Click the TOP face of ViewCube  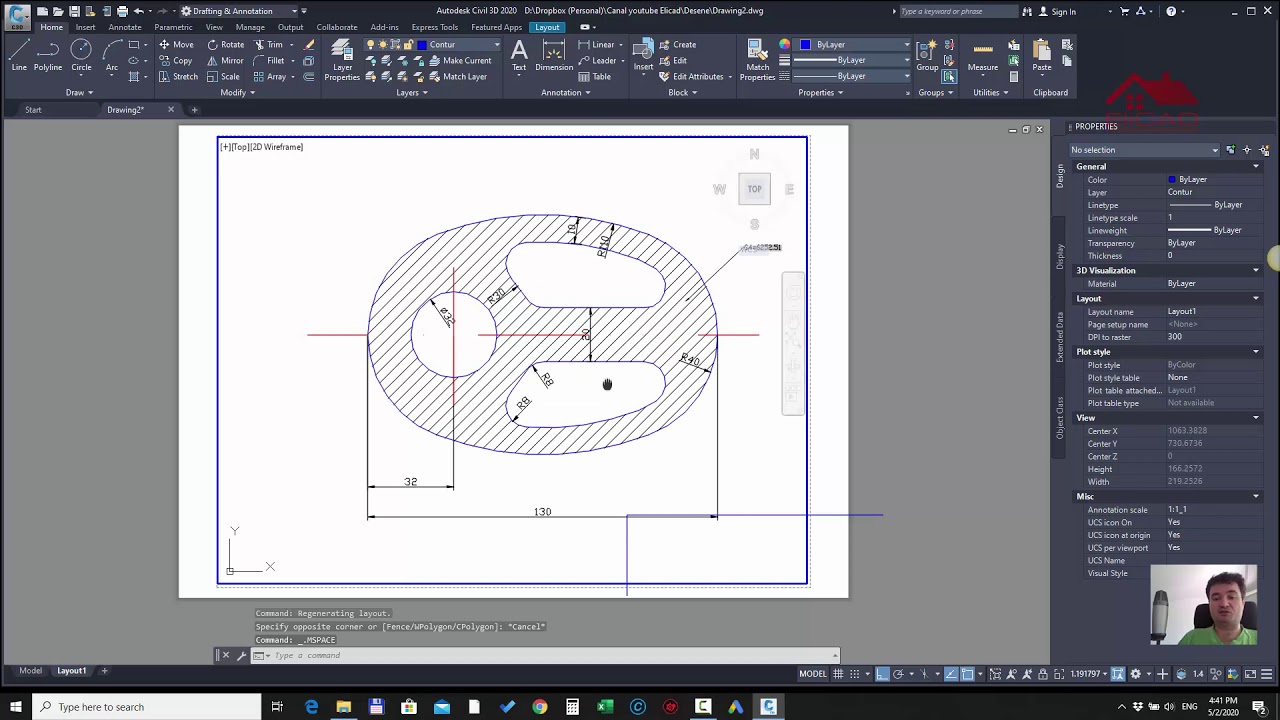pyautogui.click(x=755, y=188)
